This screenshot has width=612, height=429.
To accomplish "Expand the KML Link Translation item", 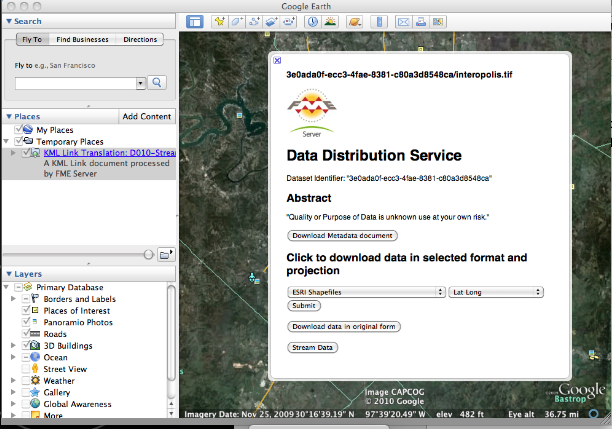I will point(13,153).
